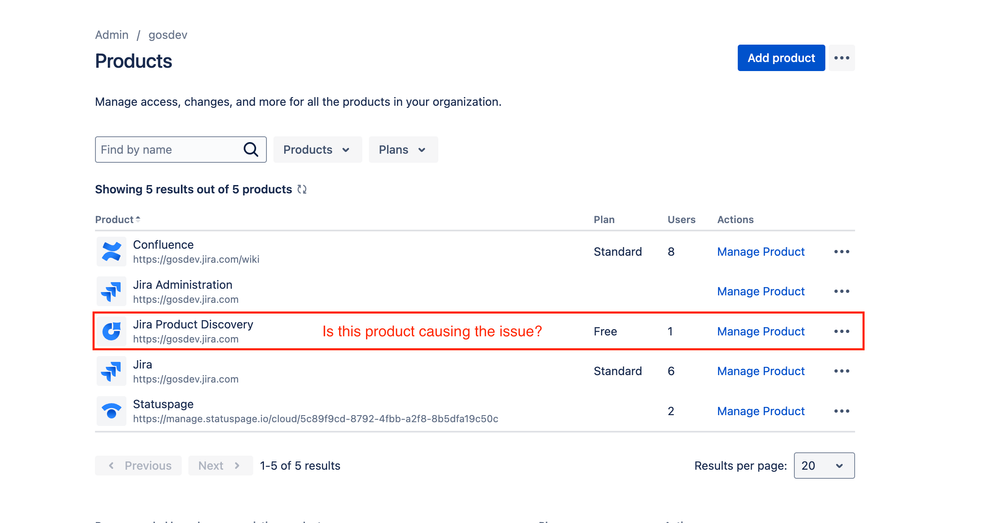The image size is (998, 523).
Task: Click the Jira Administration product icon
Action: [x=112, y=292]
